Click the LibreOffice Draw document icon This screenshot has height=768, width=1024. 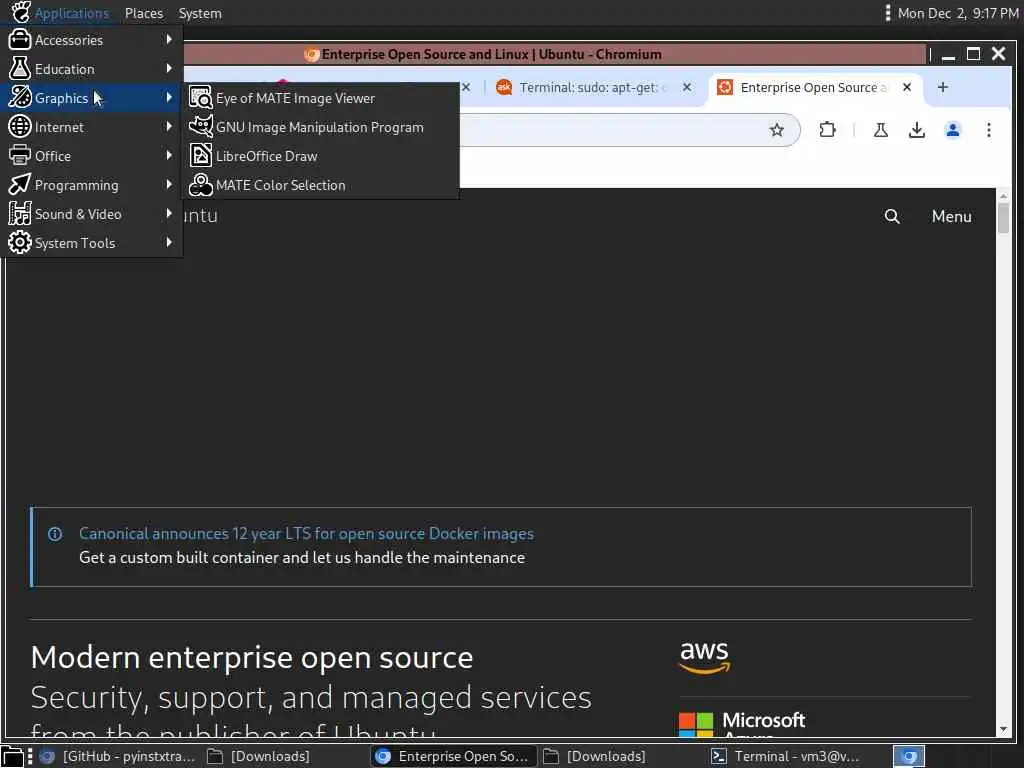(200, 155)
